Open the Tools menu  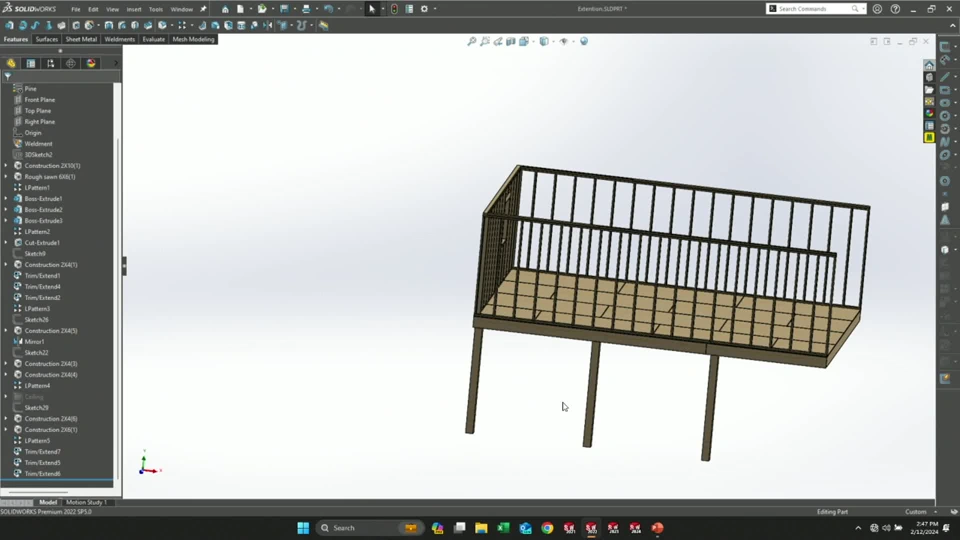tap(156, 9)
